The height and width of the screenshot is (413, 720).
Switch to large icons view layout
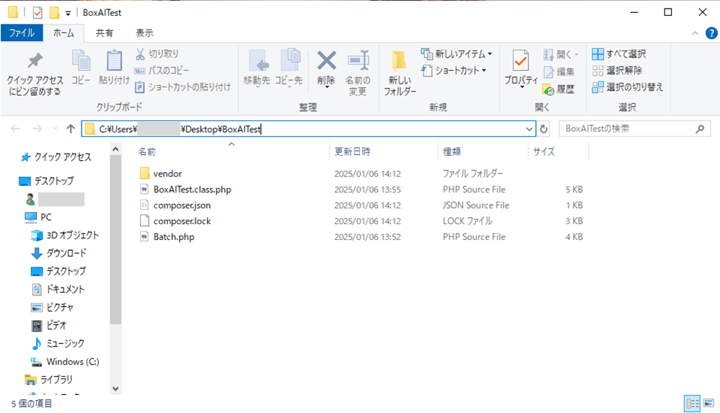pos(708,403)
